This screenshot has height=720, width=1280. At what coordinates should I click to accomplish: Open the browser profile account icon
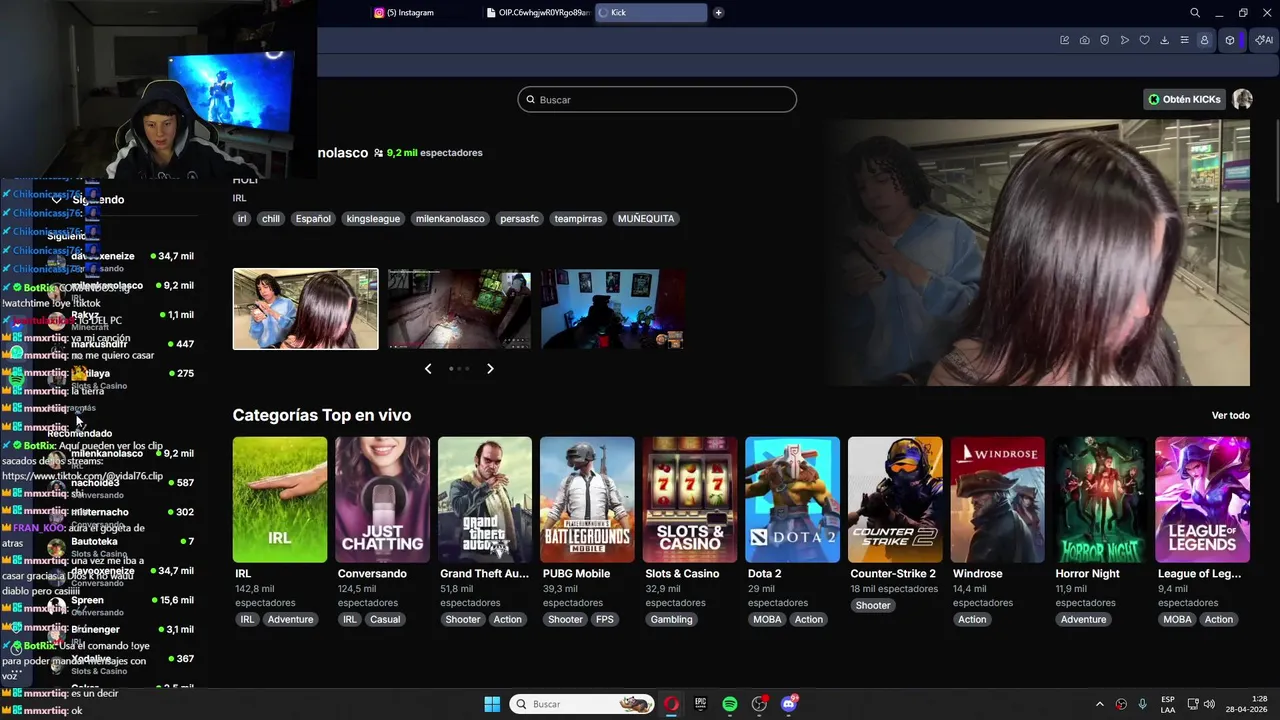(1205, 40)
